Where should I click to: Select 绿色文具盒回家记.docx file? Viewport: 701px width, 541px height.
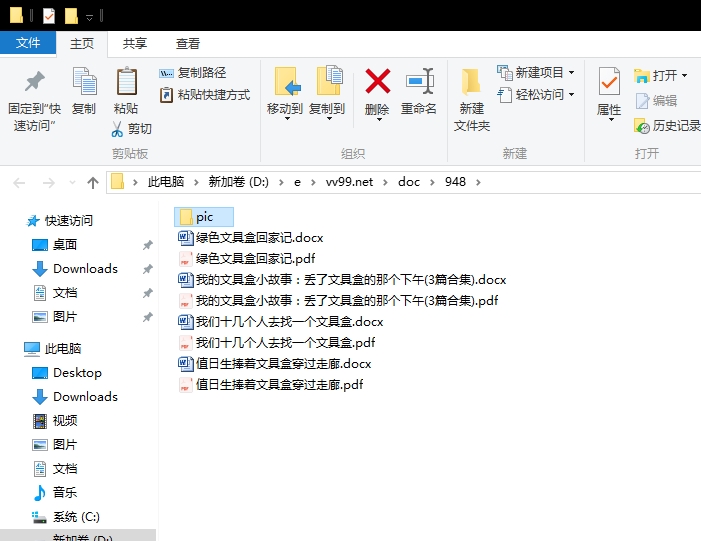(250, 237)
